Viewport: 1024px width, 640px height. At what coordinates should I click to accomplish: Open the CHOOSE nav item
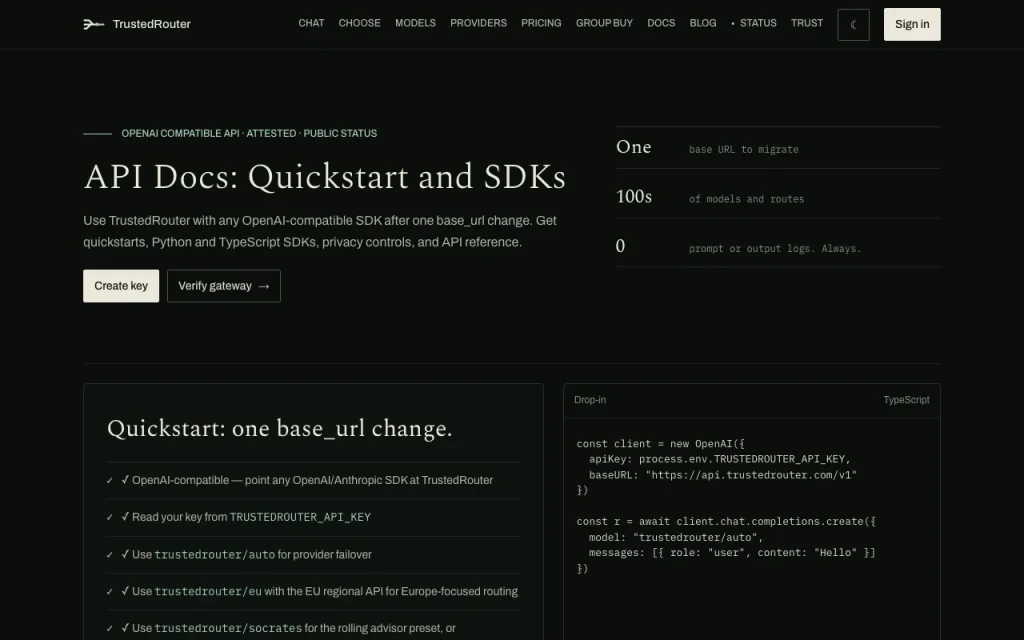click(x=359, y=23)
